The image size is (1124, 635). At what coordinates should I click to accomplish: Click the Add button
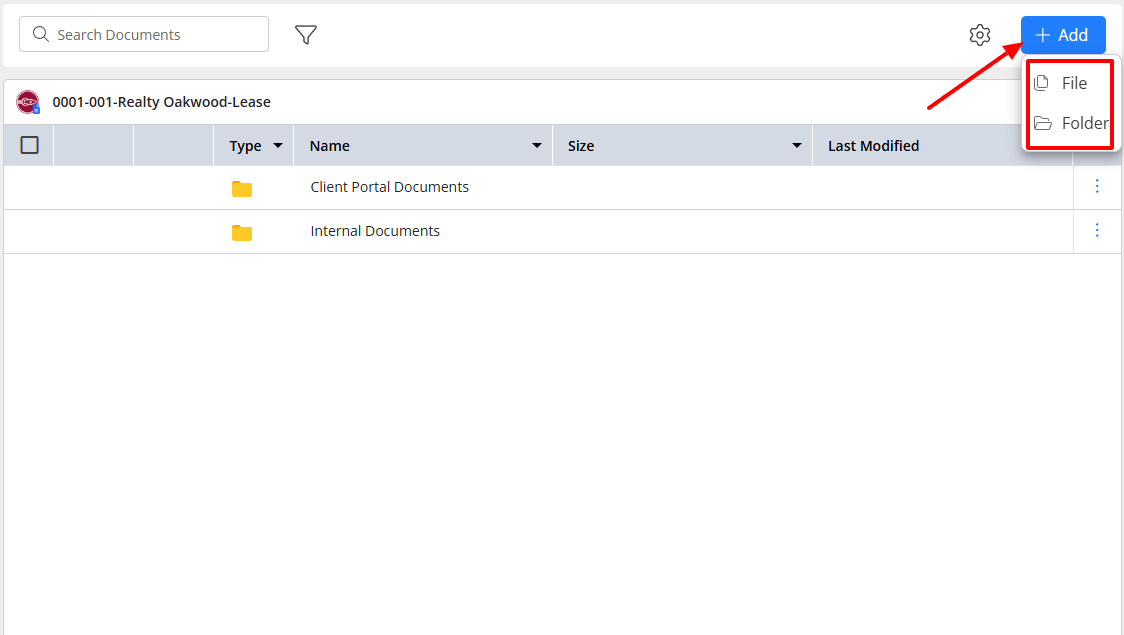[1063, 34]
